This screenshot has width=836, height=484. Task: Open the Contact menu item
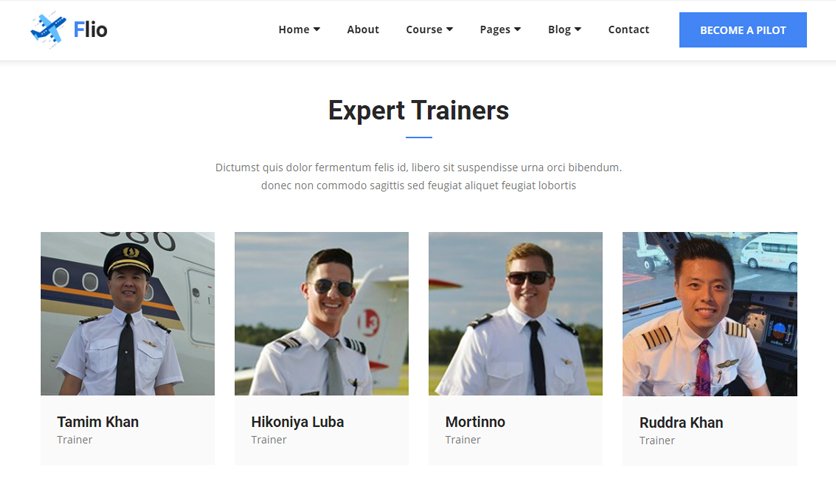click(629, 29)
